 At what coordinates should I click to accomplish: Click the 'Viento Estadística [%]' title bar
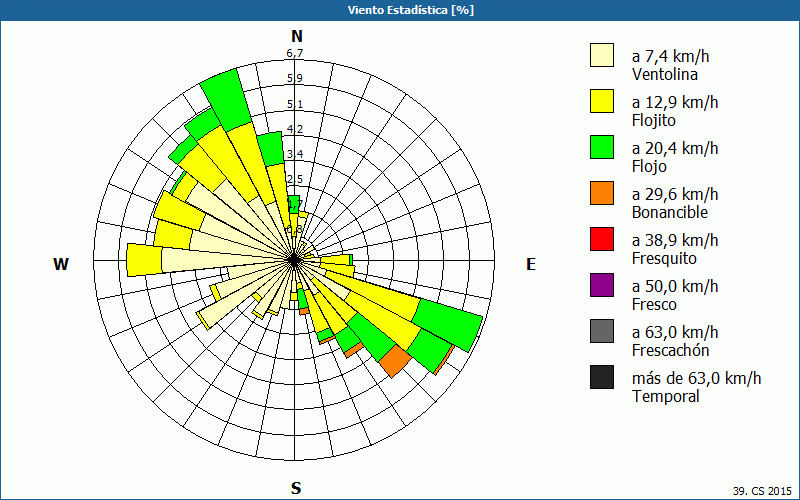pyautogui.click(x=400, y=10)
